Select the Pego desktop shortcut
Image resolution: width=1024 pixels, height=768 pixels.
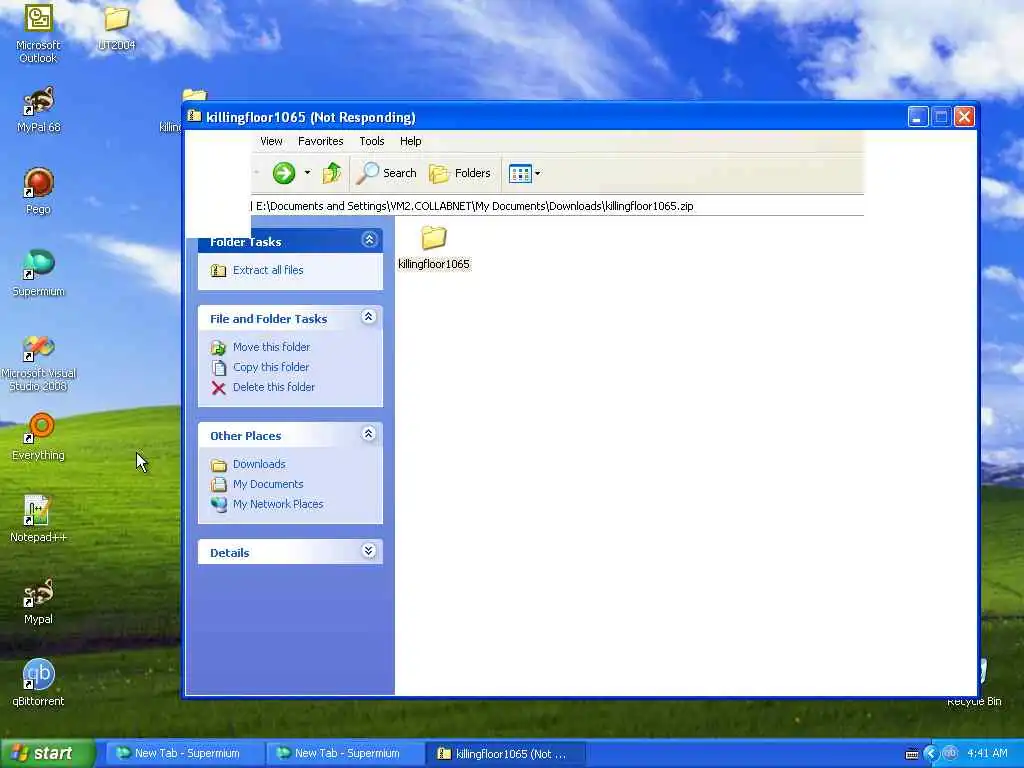39,191
